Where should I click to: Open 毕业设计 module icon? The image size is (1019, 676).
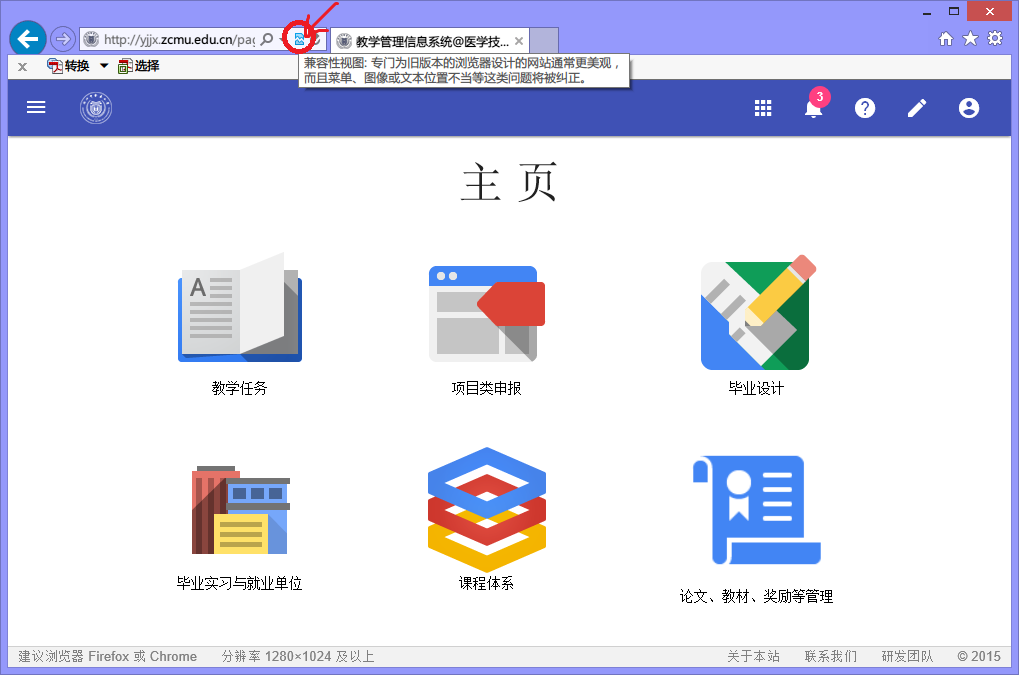(756, 313)
